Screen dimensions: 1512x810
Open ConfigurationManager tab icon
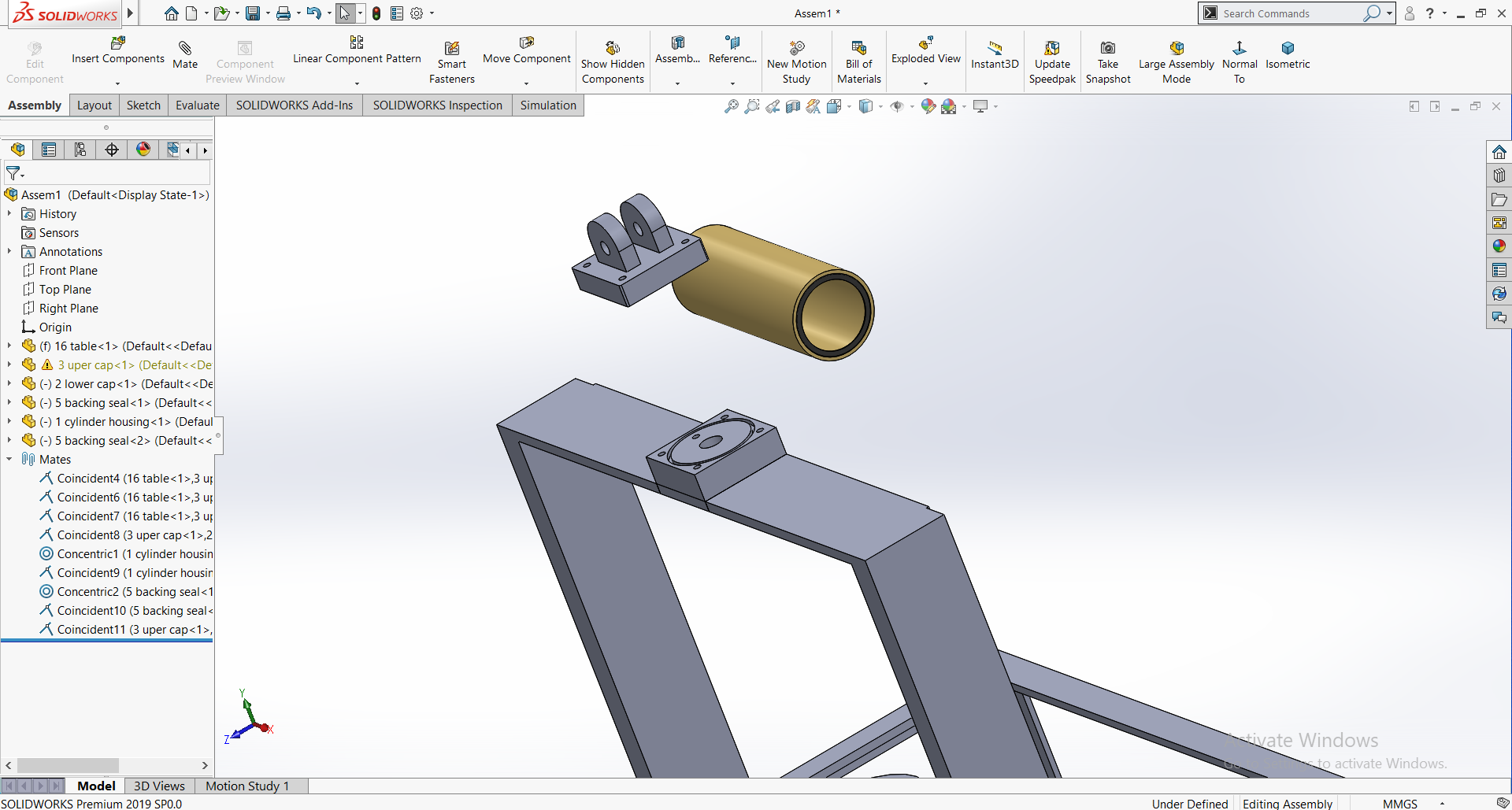[x=80, y=150]
